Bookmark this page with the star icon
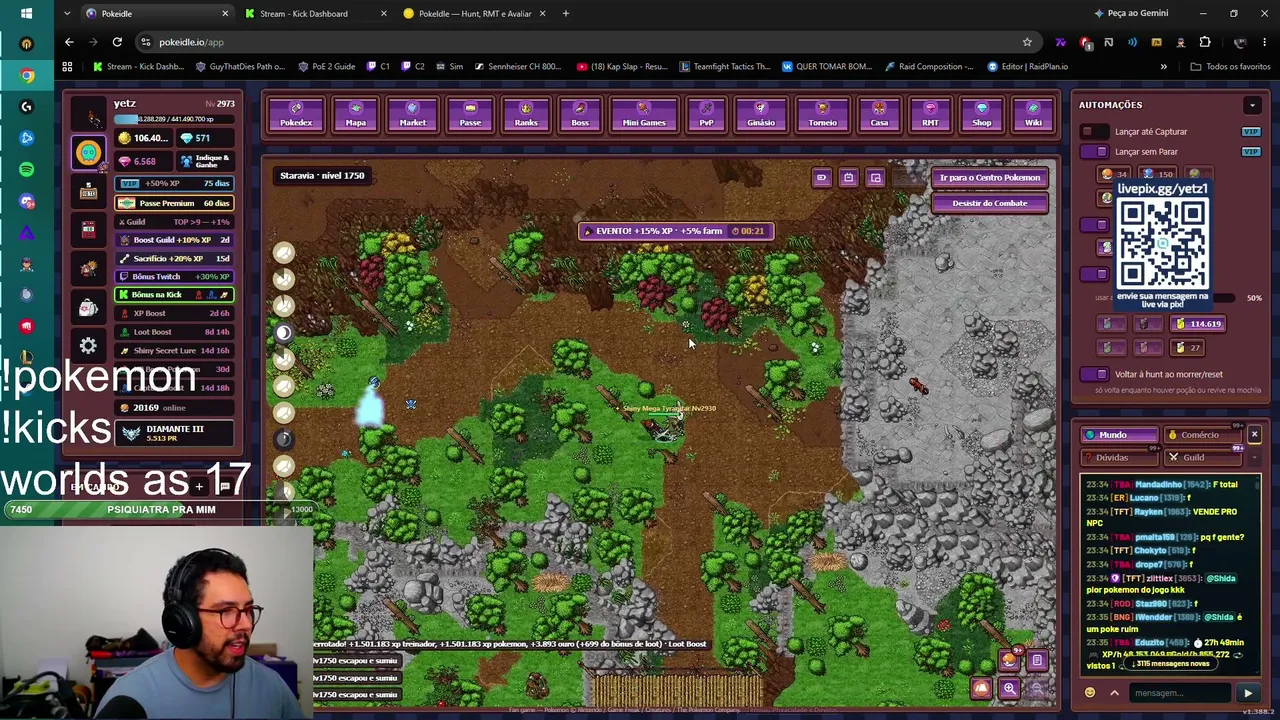1280x720 pixels. 1027,42
